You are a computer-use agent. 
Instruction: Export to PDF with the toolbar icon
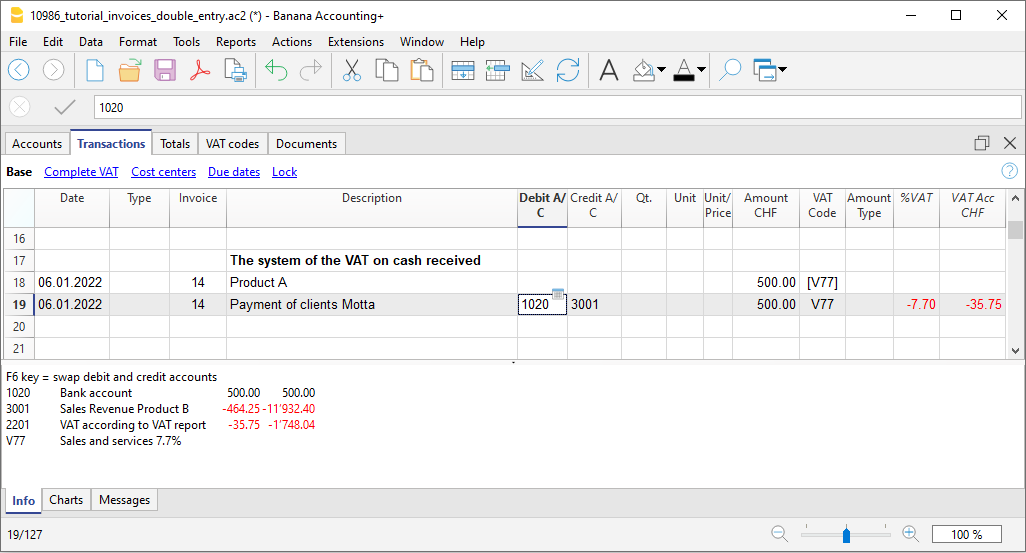[200, 70]
